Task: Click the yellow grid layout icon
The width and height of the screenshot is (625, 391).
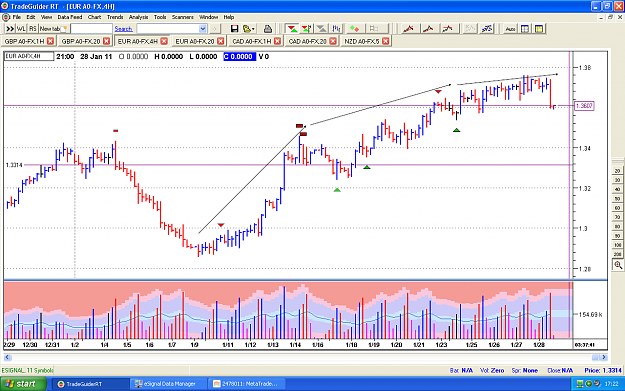Action: pyautogui.click(x=539, y=29)
